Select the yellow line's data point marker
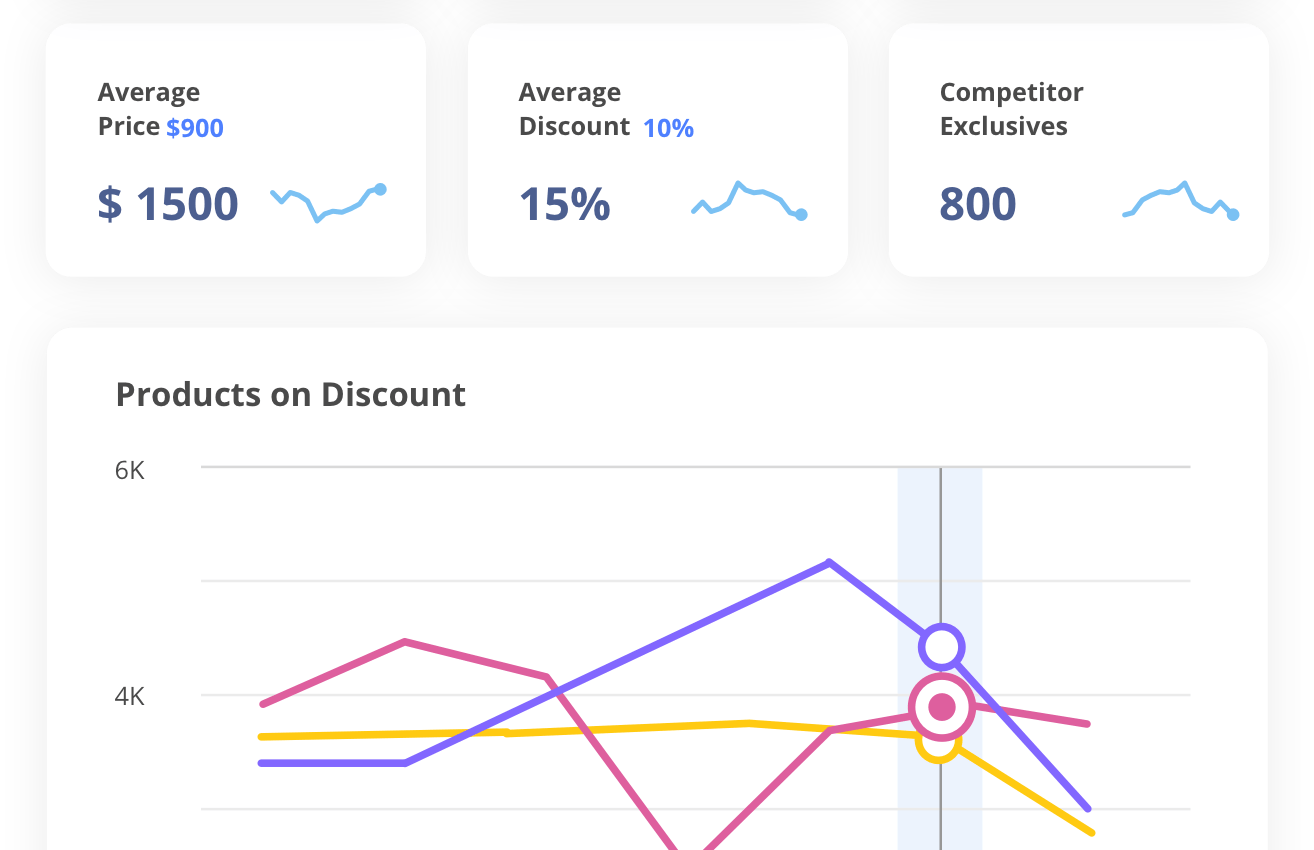1314x850 pixels. coord(939,747)
